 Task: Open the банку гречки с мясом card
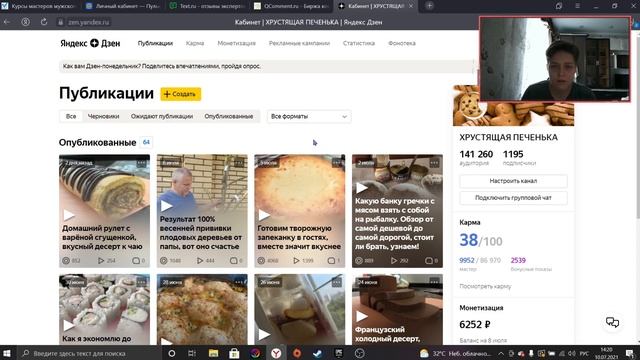[x=397, y=211]
